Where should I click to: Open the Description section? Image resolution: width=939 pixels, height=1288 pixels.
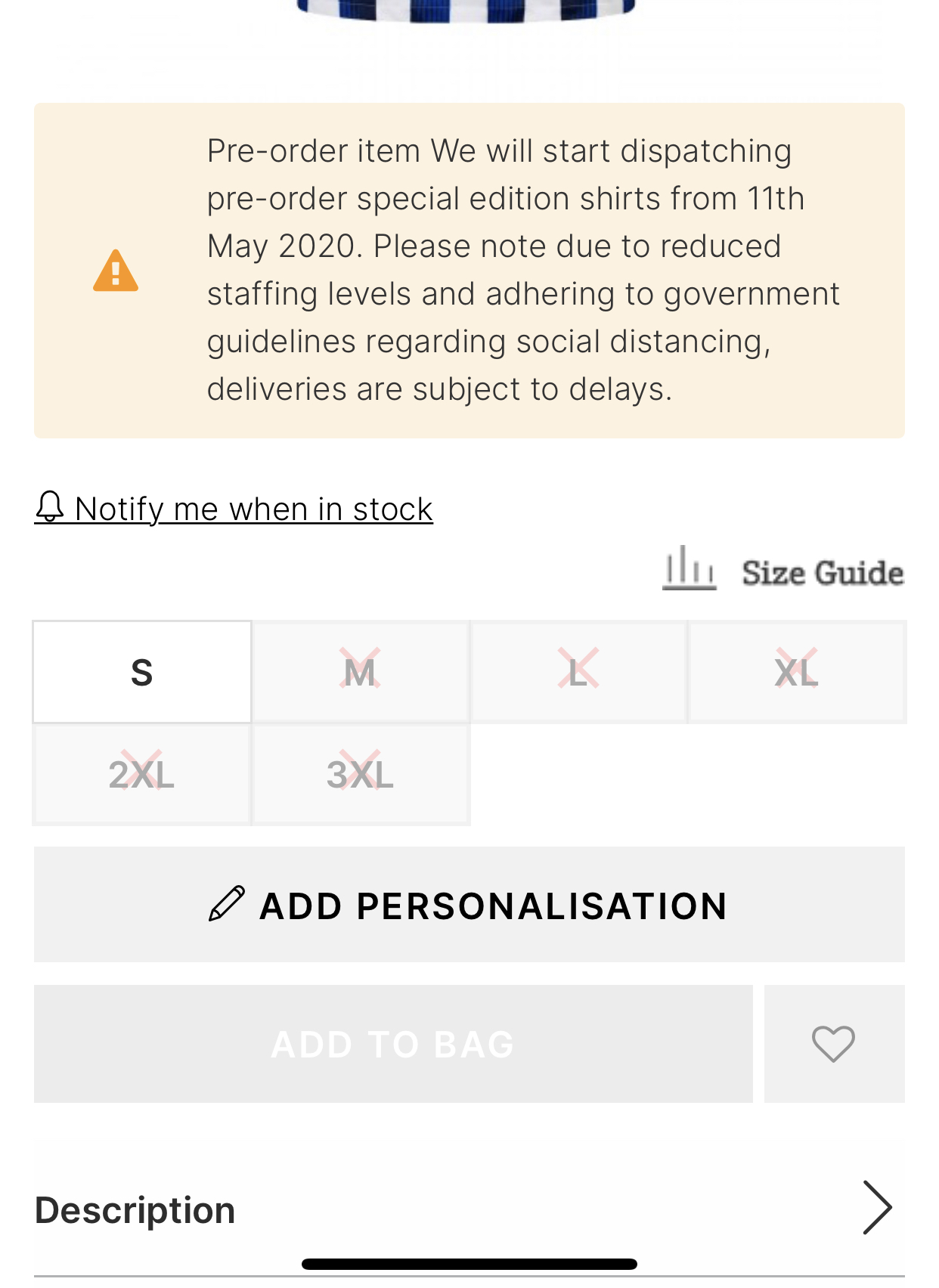(469, 1209)
